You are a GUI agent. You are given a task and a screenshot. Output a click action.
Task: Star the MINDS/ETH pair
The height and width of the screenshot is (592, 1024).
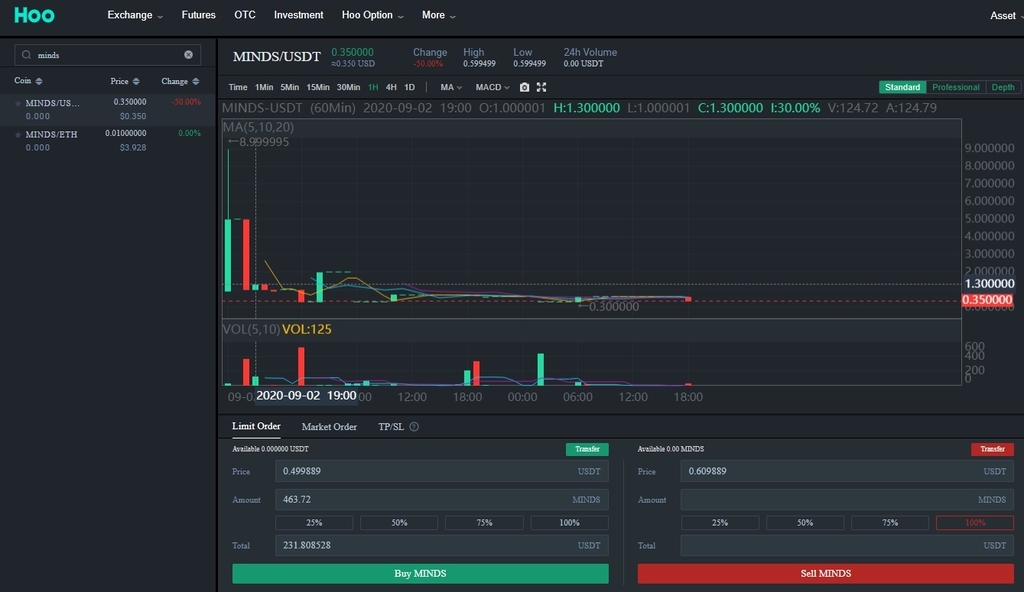coord(18,134)
